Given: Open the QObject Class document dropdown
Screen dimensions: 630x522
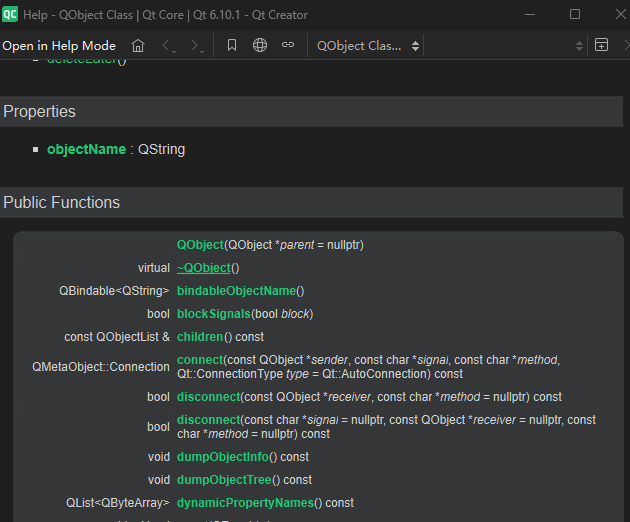Looking at the screenshot, I should (x=368, y=46).
